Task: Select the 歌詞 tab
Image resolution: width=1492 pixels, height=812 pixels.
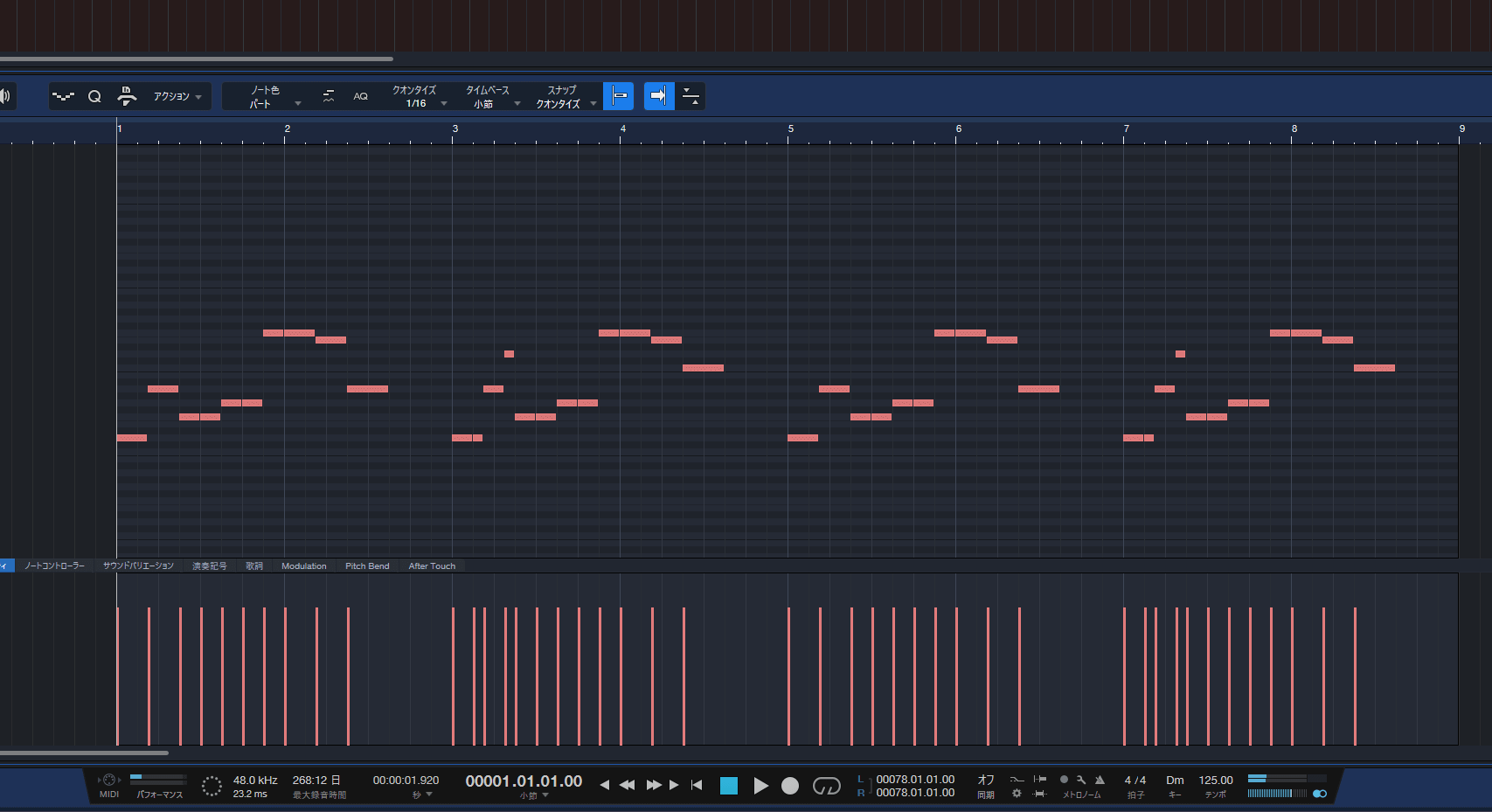Action: tap(254, 566)
